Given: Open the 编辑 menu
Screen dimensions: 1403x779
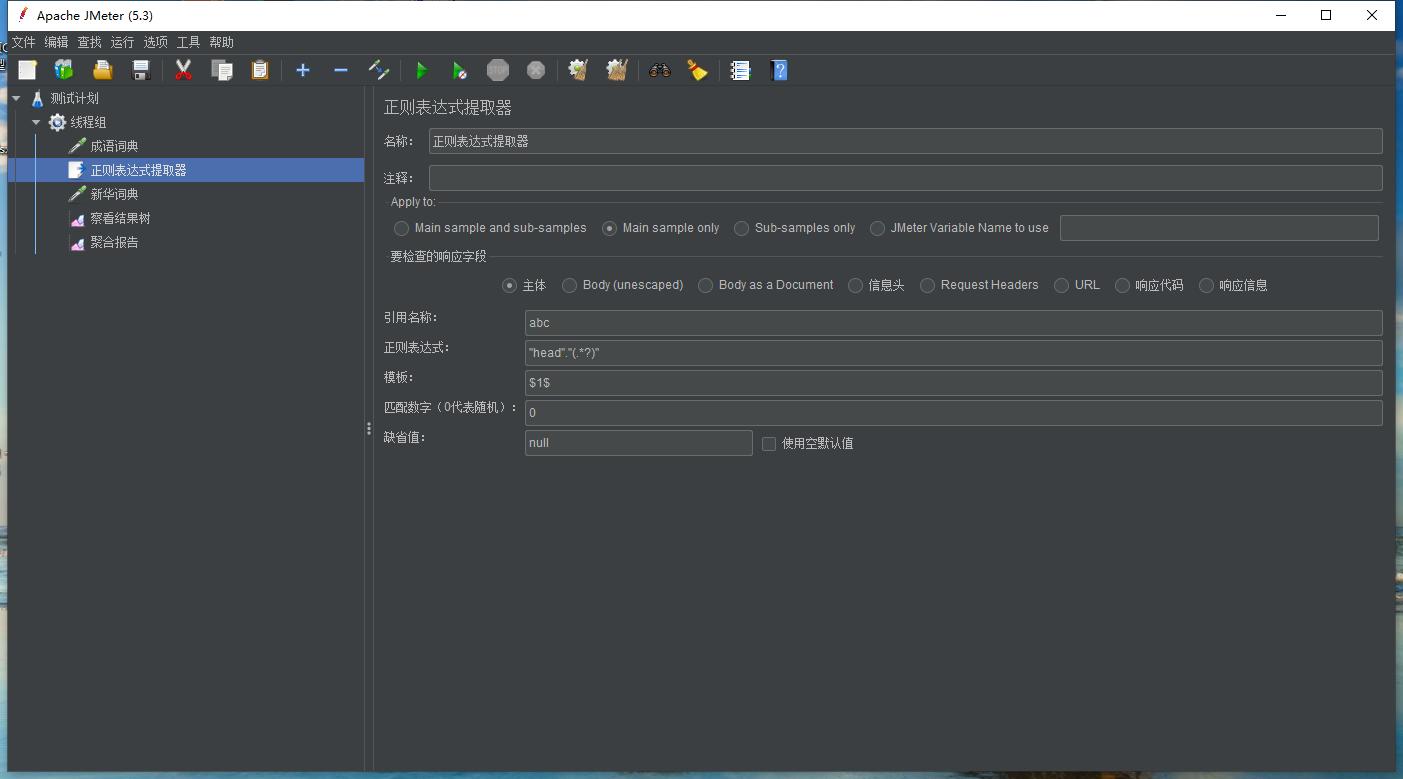Looking at the screenshot, I should point(56,42).
